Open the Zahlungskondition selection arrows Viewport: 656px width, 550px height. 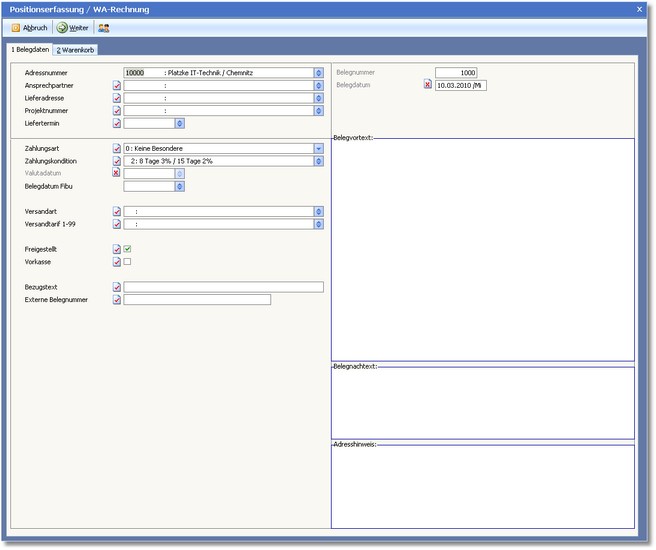coord(318,161)
